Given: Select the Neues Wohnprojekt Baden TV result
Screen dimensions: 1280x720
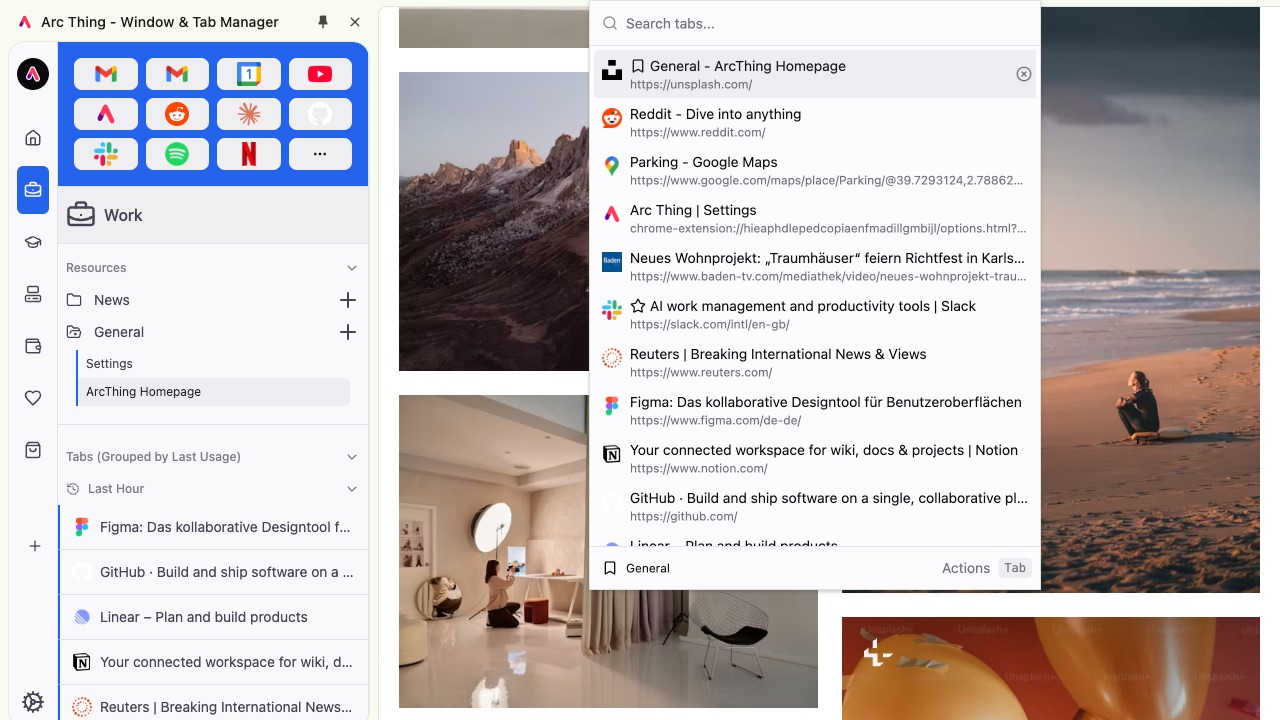Looking at the screenshot, I should click(815, 266).
